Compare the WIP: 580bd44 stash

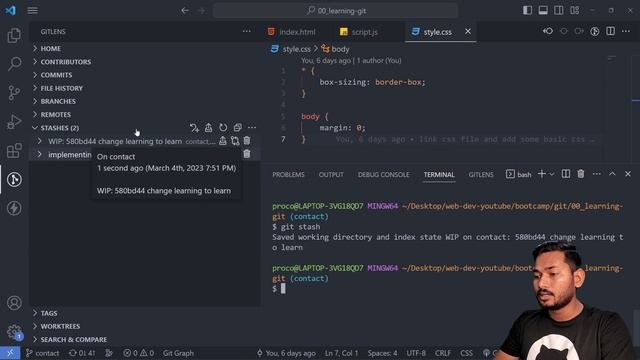(235, 141)
